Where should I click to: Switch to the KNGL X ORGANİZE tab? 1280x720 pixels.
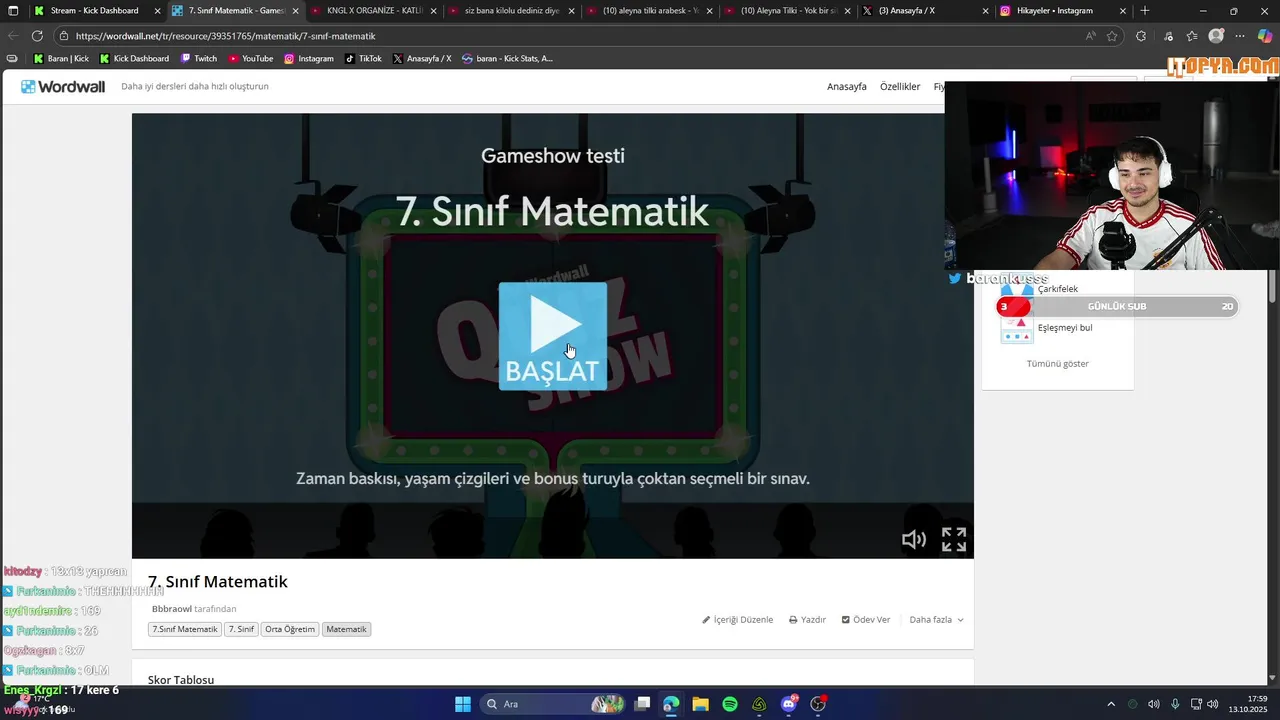[x=372, y=11]
